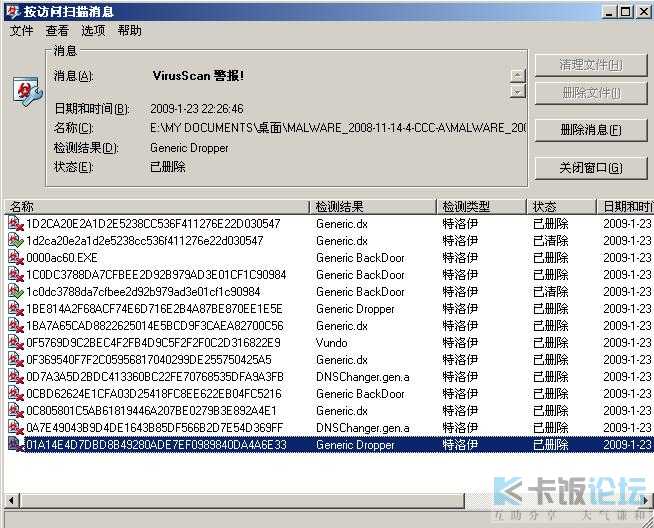Image resolution: width=654 pixels, height=528 pixels.
Task: Click 已清除 status in lowercase 1c0dc378 row
Action: [x=551, y=292]
